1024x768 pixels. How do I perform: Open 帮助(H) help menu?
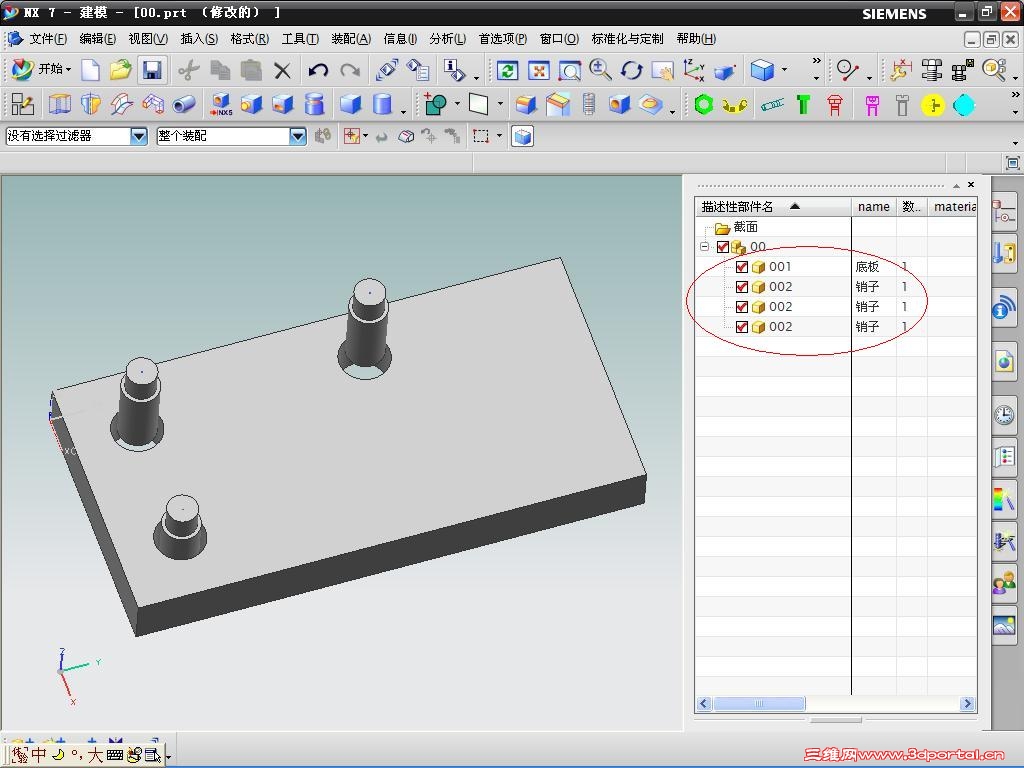(696, 39)
